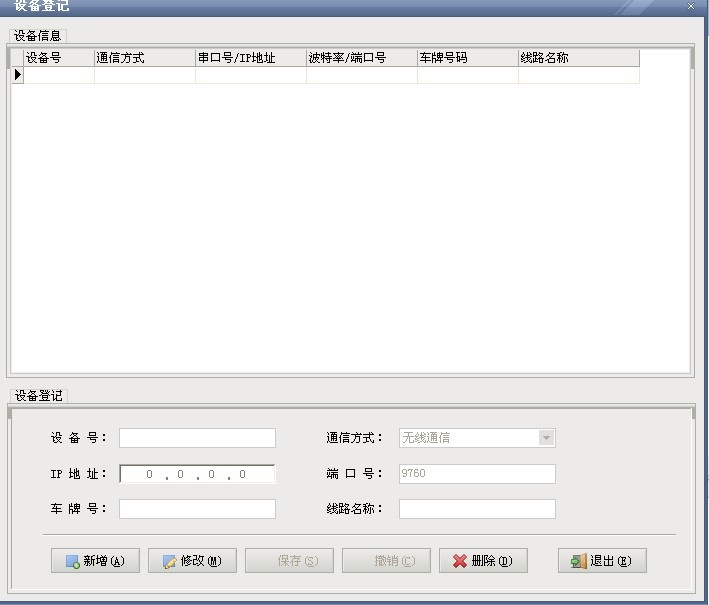Sort by 设备号 column header
709x605 pixels.
pos(59,58)
